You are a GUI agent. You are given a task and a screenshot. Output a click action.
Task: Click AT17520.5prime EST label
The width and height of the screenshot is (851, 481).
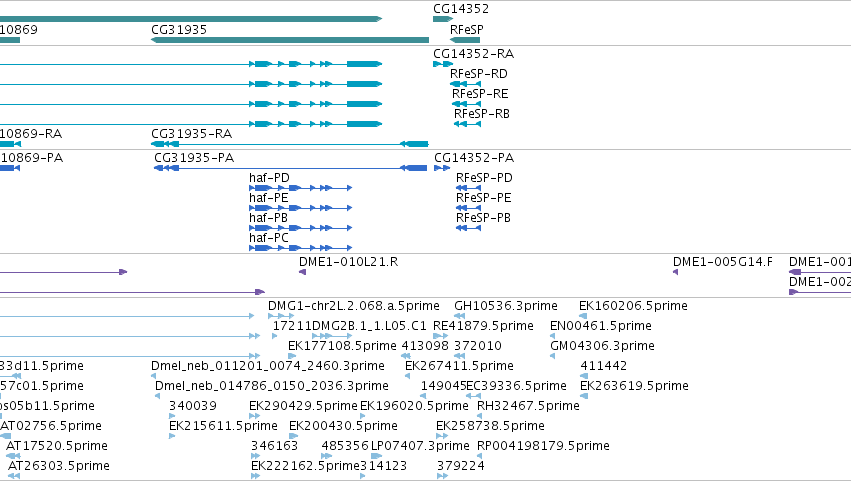[57, 447]
